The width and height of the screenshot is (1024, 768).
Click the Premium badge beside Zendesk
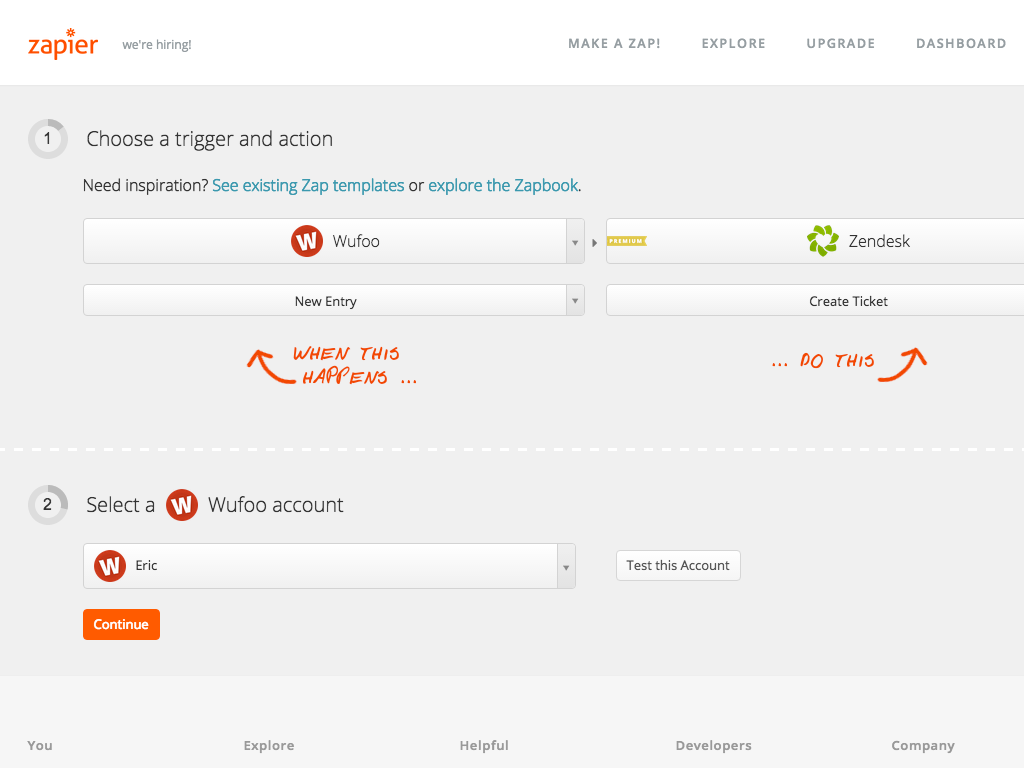627,241
